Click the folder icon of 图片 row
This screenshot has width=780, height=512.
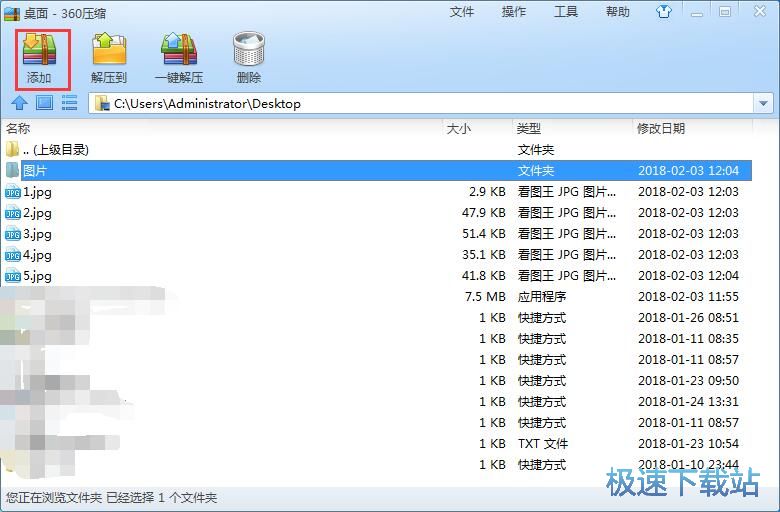12,170
